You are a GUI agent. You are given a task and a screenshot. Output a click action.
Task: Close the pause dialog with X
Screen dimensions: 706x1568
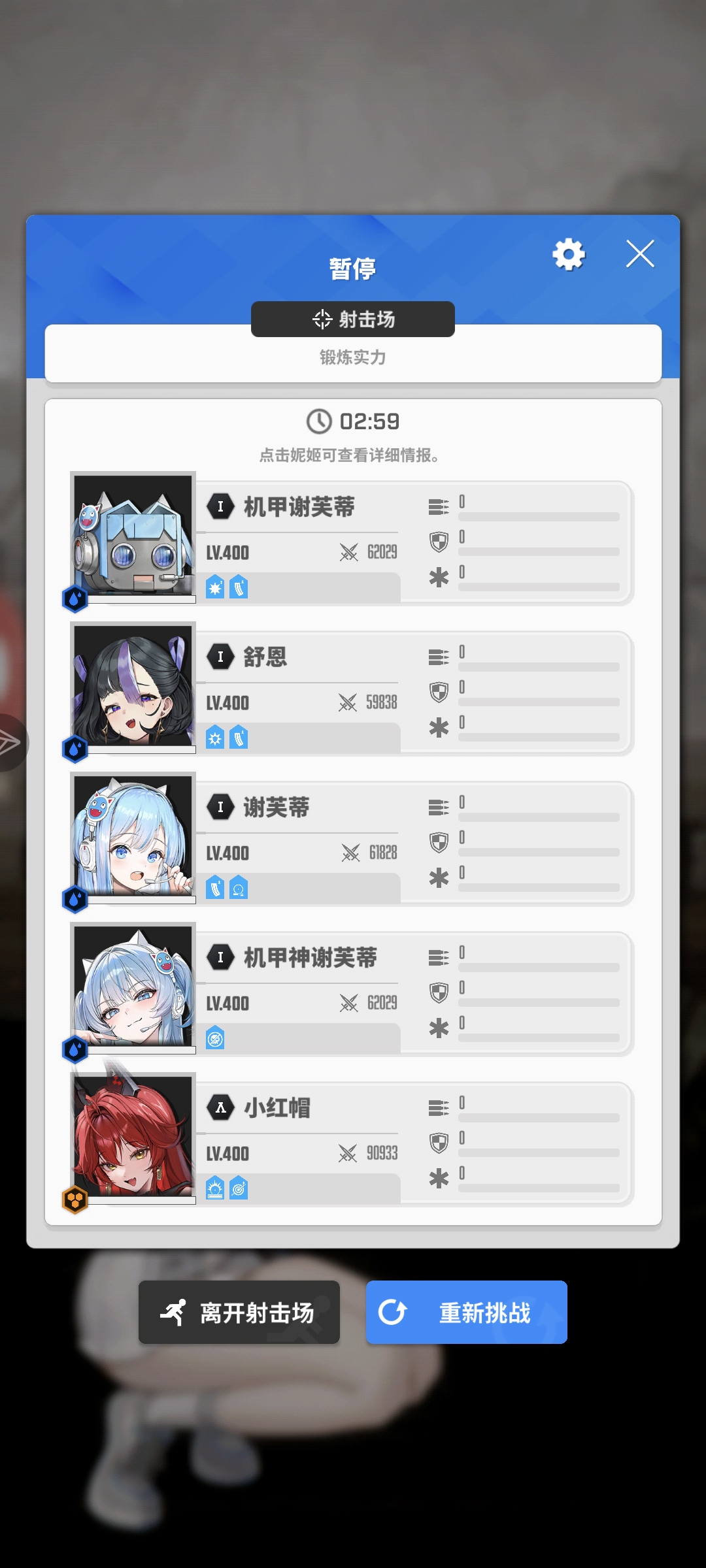[640, 253]
